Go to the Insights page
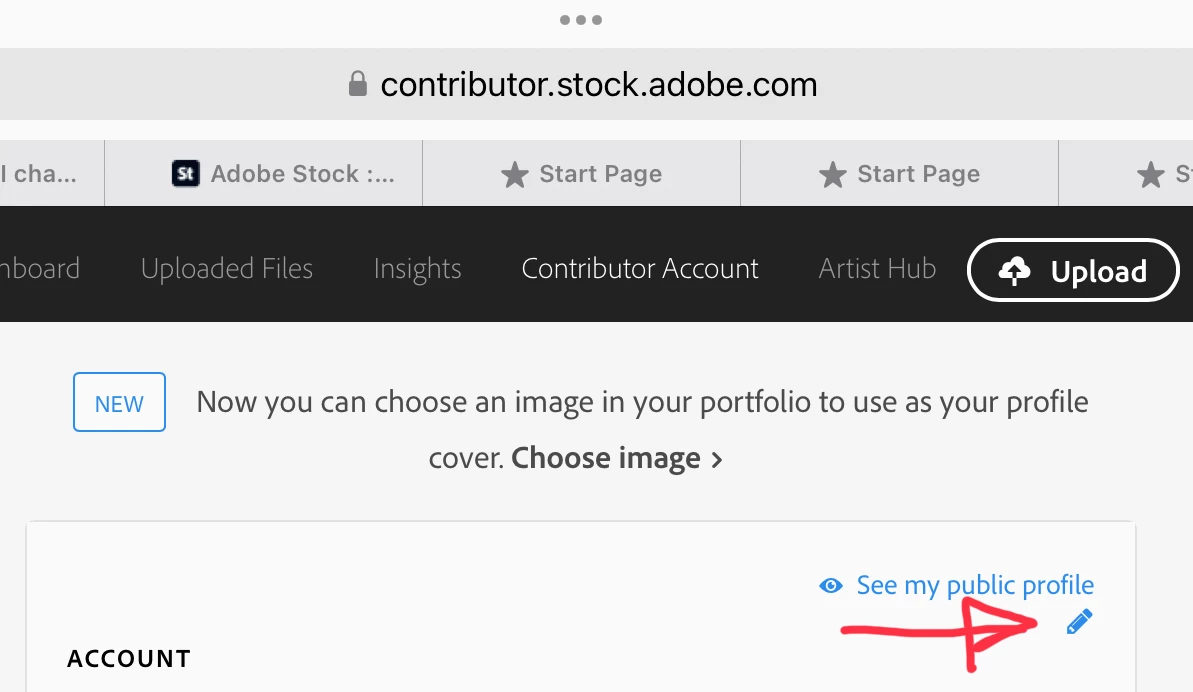The height and width of the screenshot is (692, 1193). coord(417,269)
